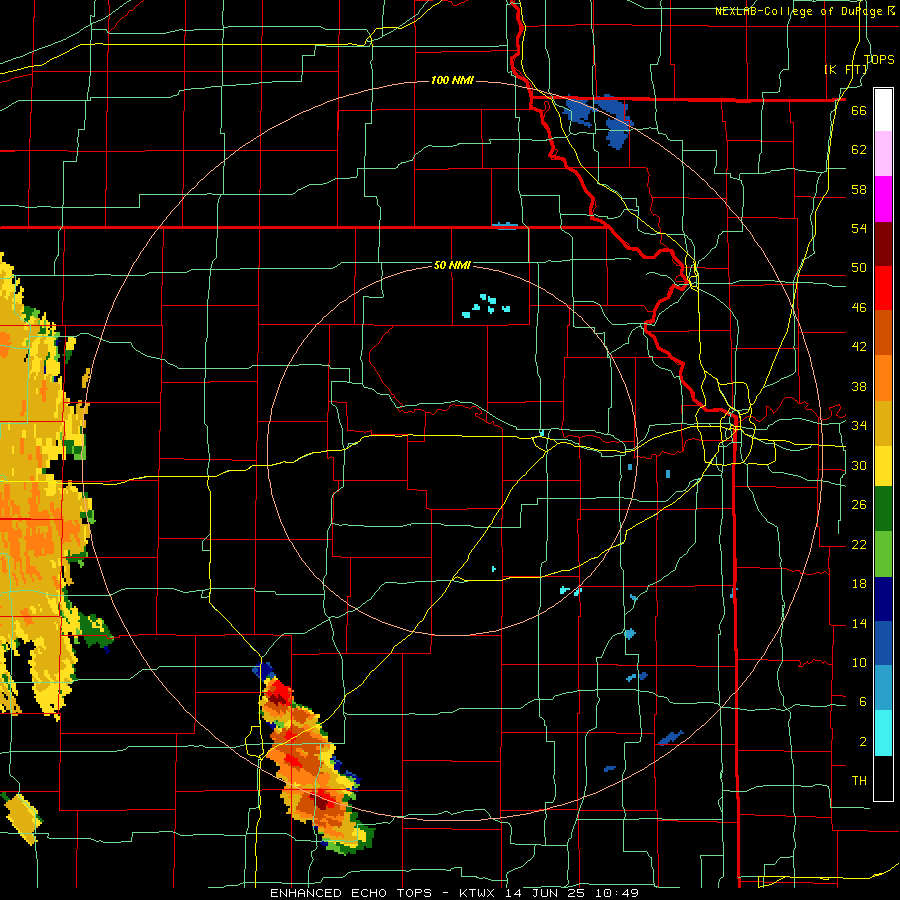Screen dimensions: 900x900
Task: Click the 46 value on the legend
Action: 859,308
